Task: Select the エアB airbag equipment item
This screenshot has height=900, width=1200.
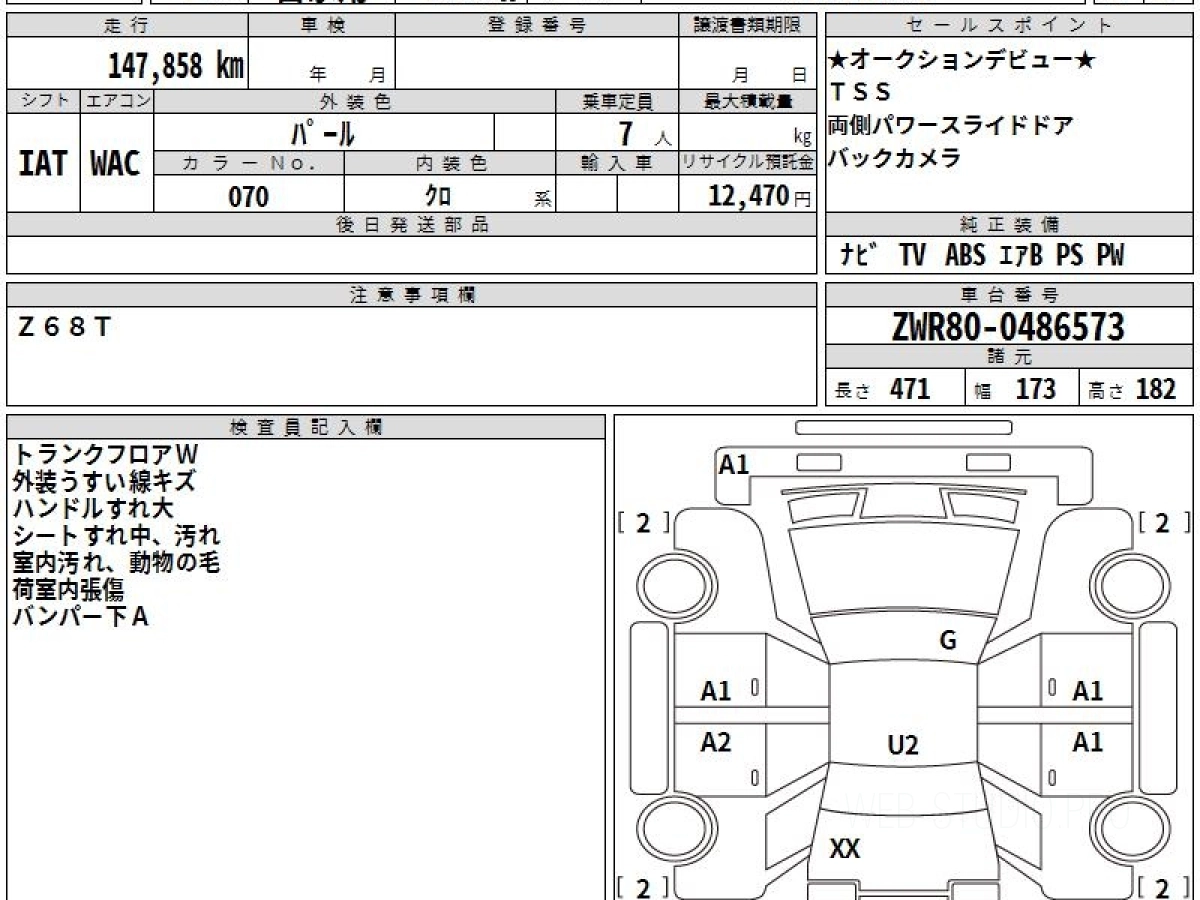Action: point(1021,256)
